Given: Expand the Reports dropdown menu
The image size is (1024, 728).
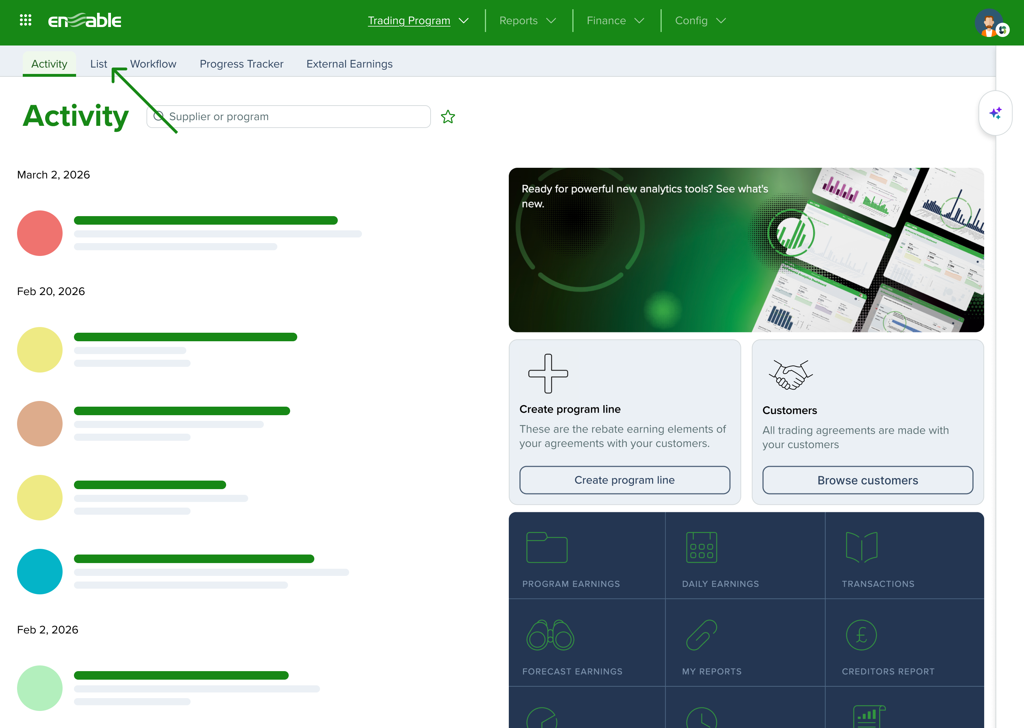Looking at the screenshot, I should coord(528,21).
